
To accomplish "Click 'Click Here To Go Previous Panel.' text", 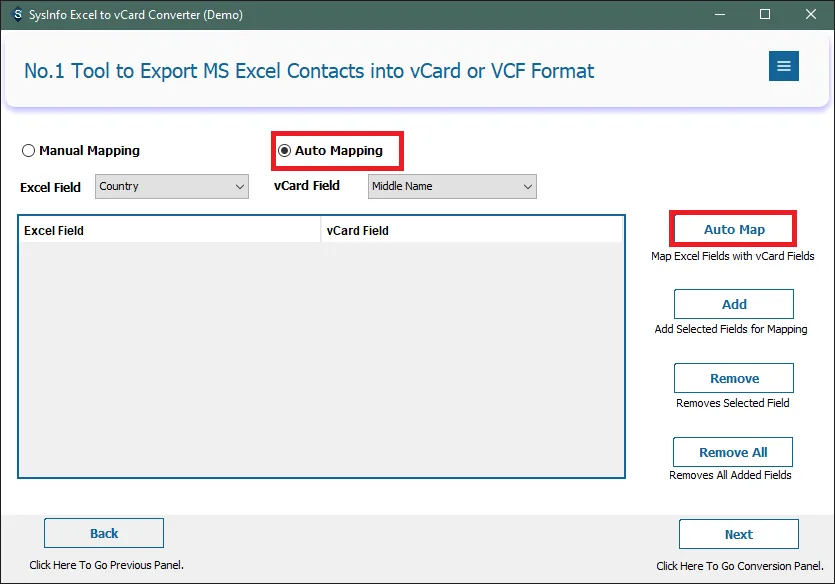I will pos(107,565).
